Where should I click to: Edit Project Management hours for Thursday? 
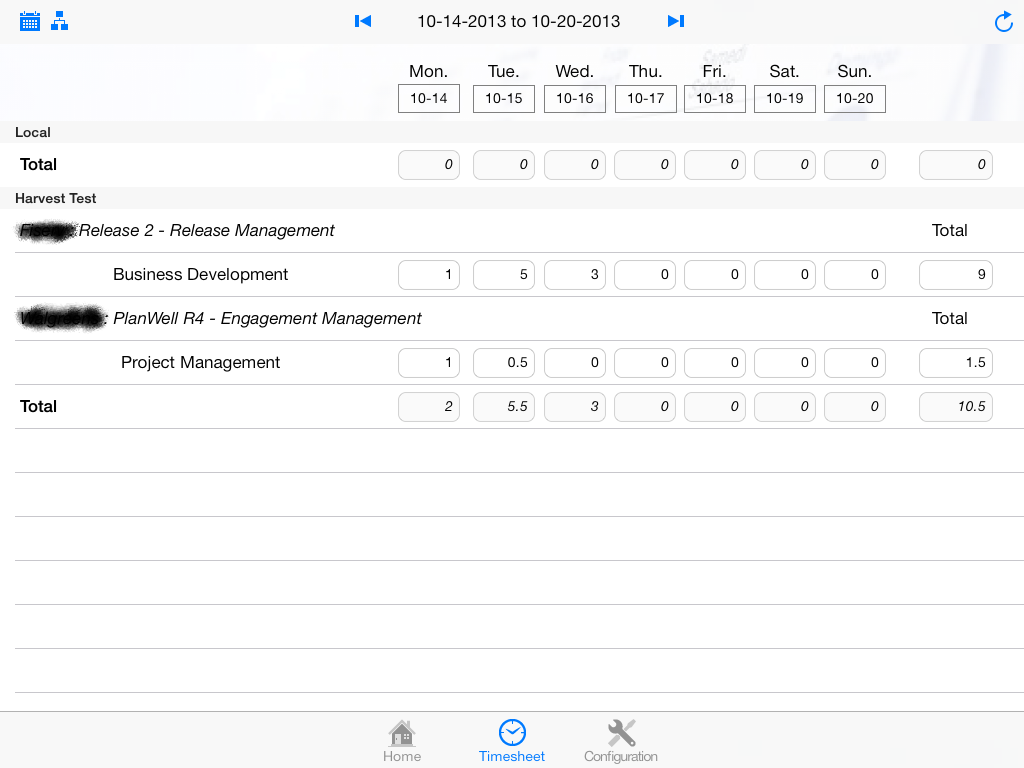pos(645,363)
